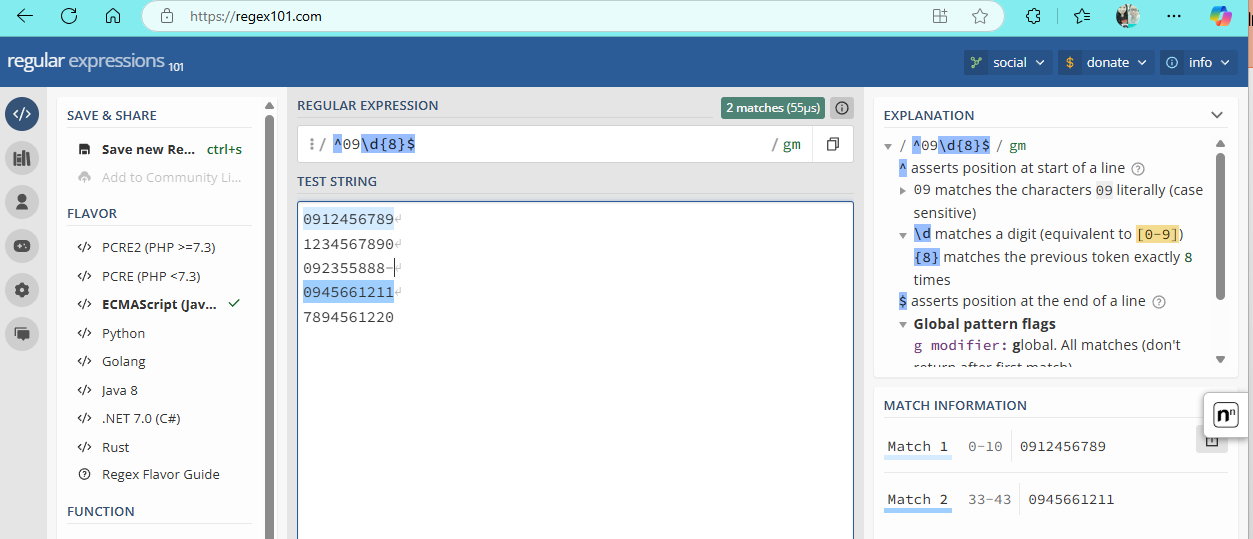
Task: Select PCRE2 (PHP >=7.3) flavor
Action: pyautogui.click(x=158, y=247)
